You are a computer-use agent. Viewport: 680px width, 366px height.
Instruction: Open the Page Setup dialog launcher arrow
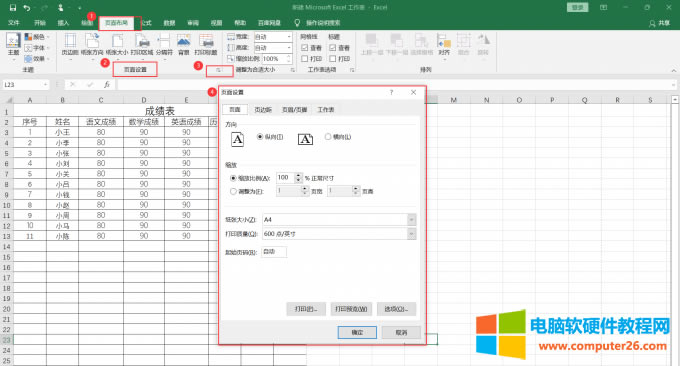pyautogui.click(x=219, y=69)
